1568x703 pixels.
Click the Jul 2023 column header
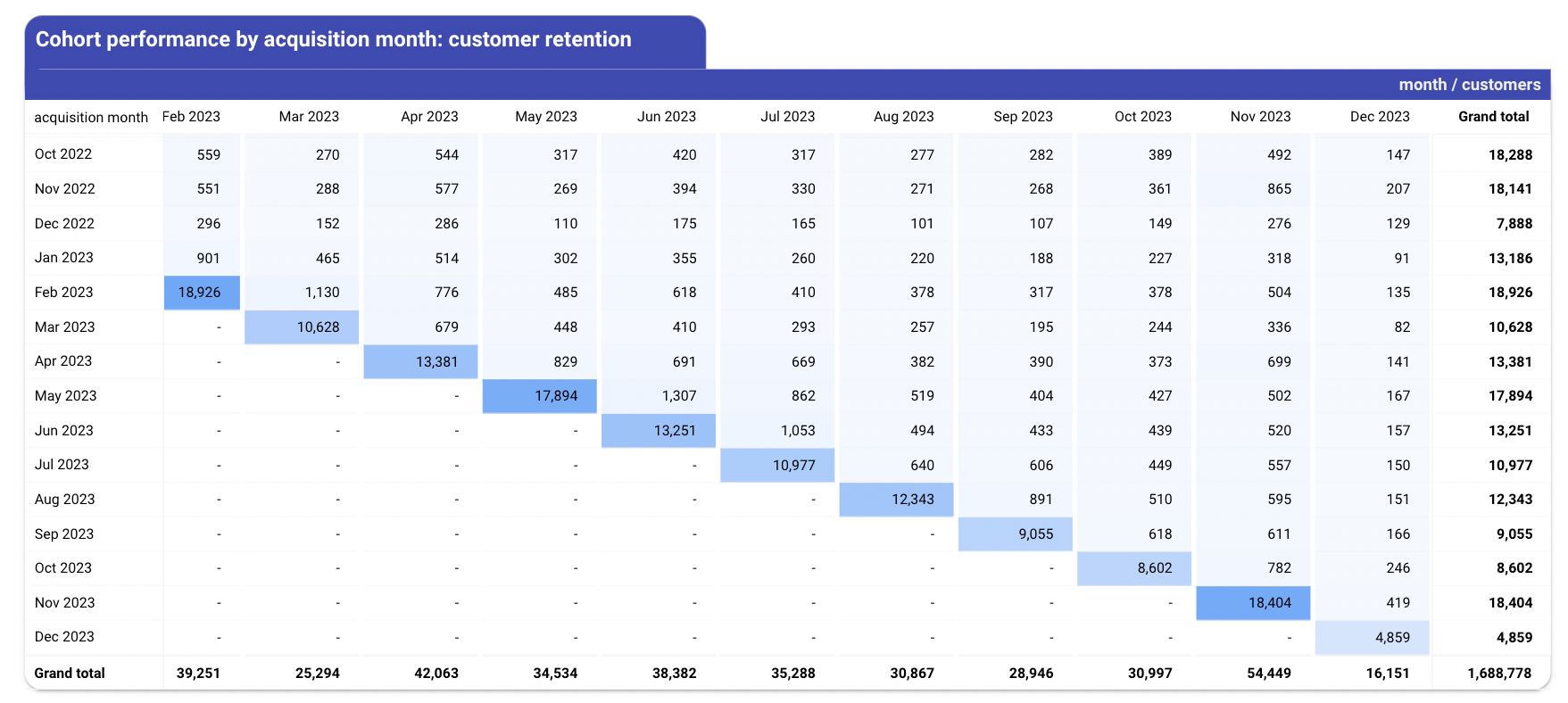(x=787, y=117)
